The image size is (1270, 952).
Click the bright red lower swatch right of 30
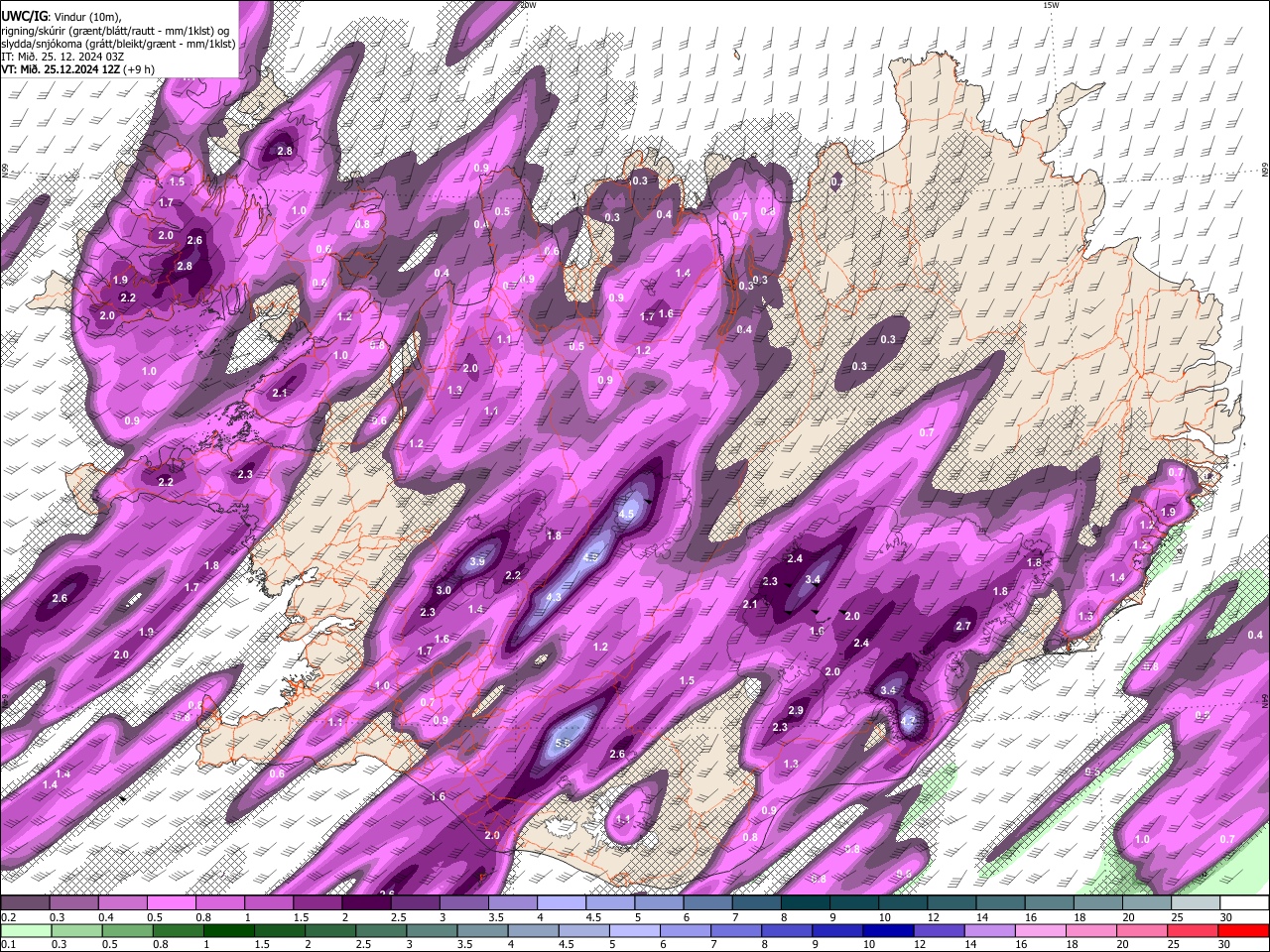click(x=1243, y=930)
